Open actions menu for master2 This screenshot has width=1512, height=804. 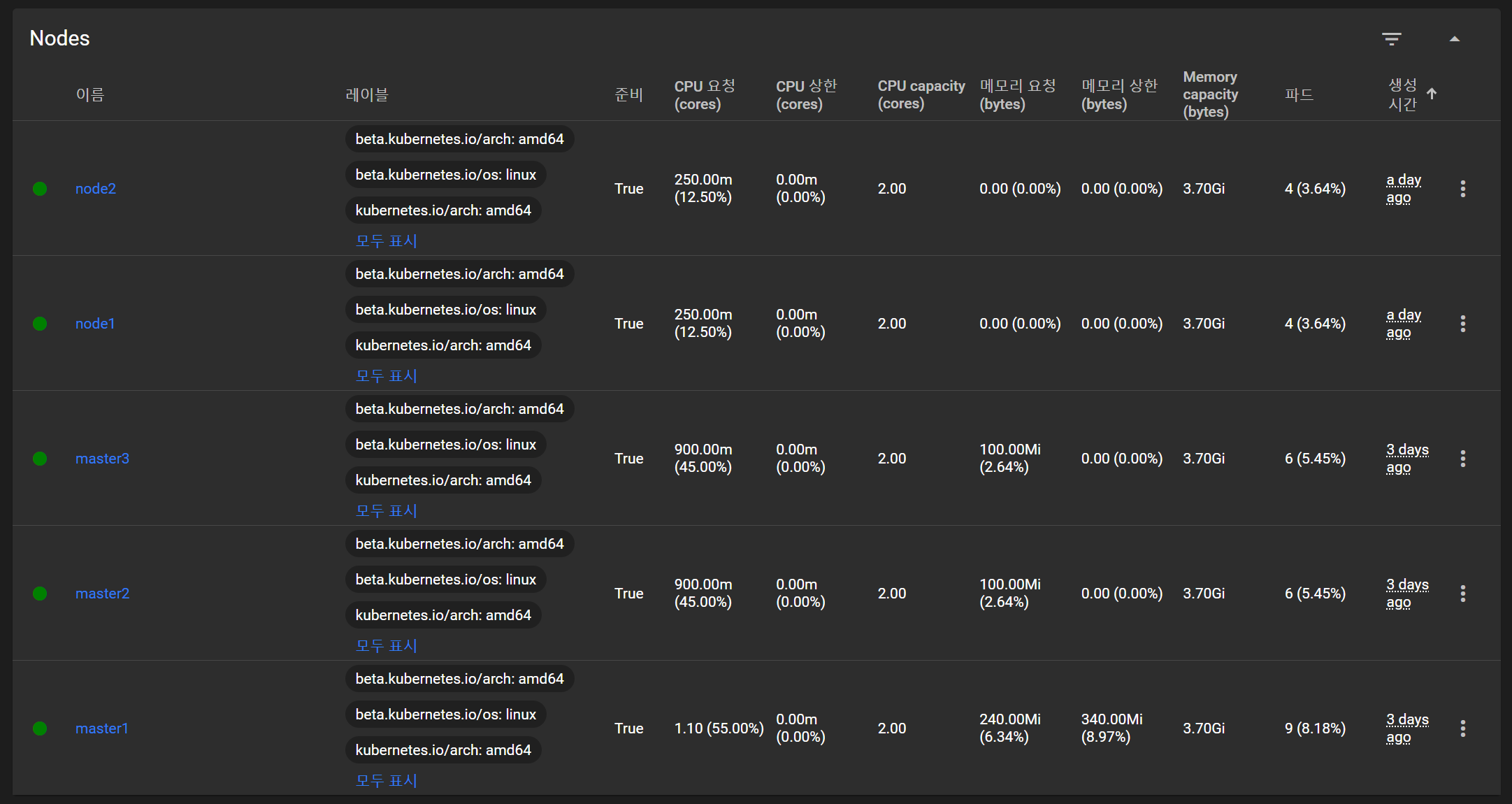point(1462,594)
